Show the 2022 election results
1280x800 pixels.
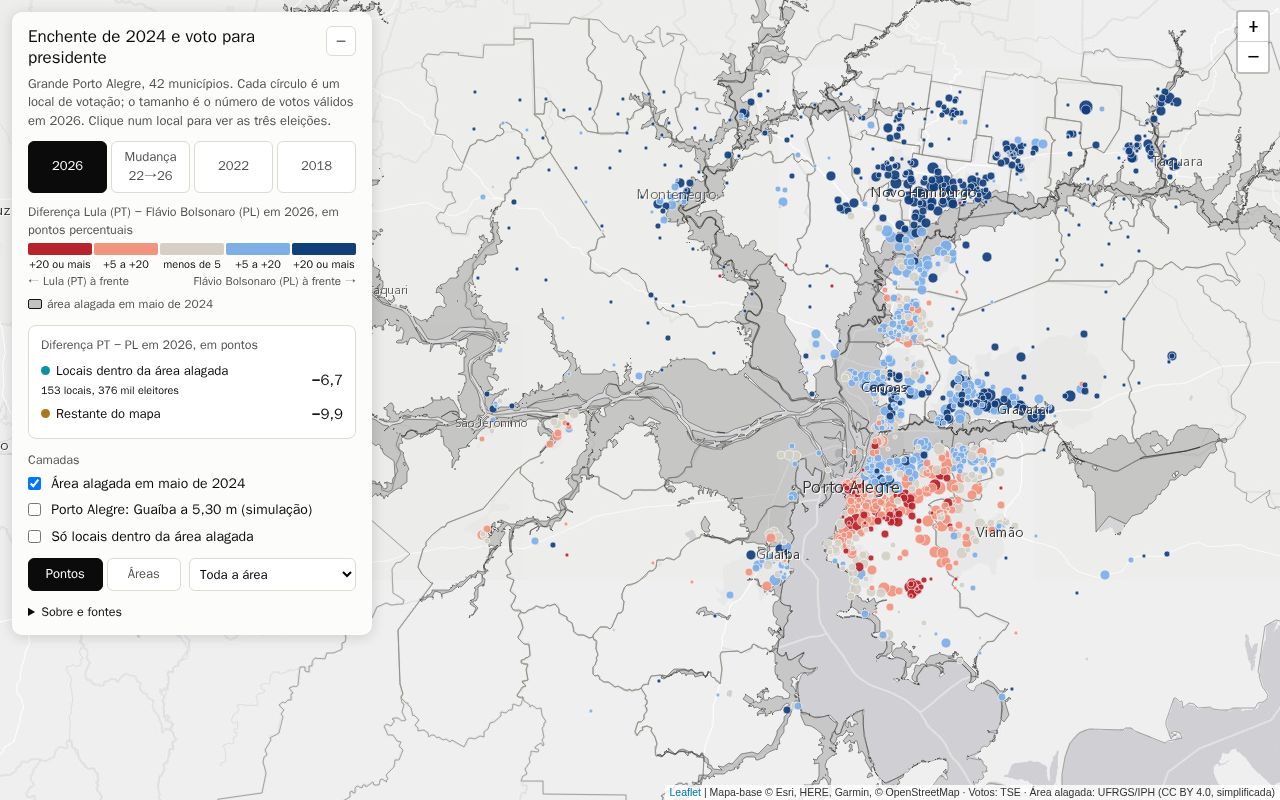(233, 166)
